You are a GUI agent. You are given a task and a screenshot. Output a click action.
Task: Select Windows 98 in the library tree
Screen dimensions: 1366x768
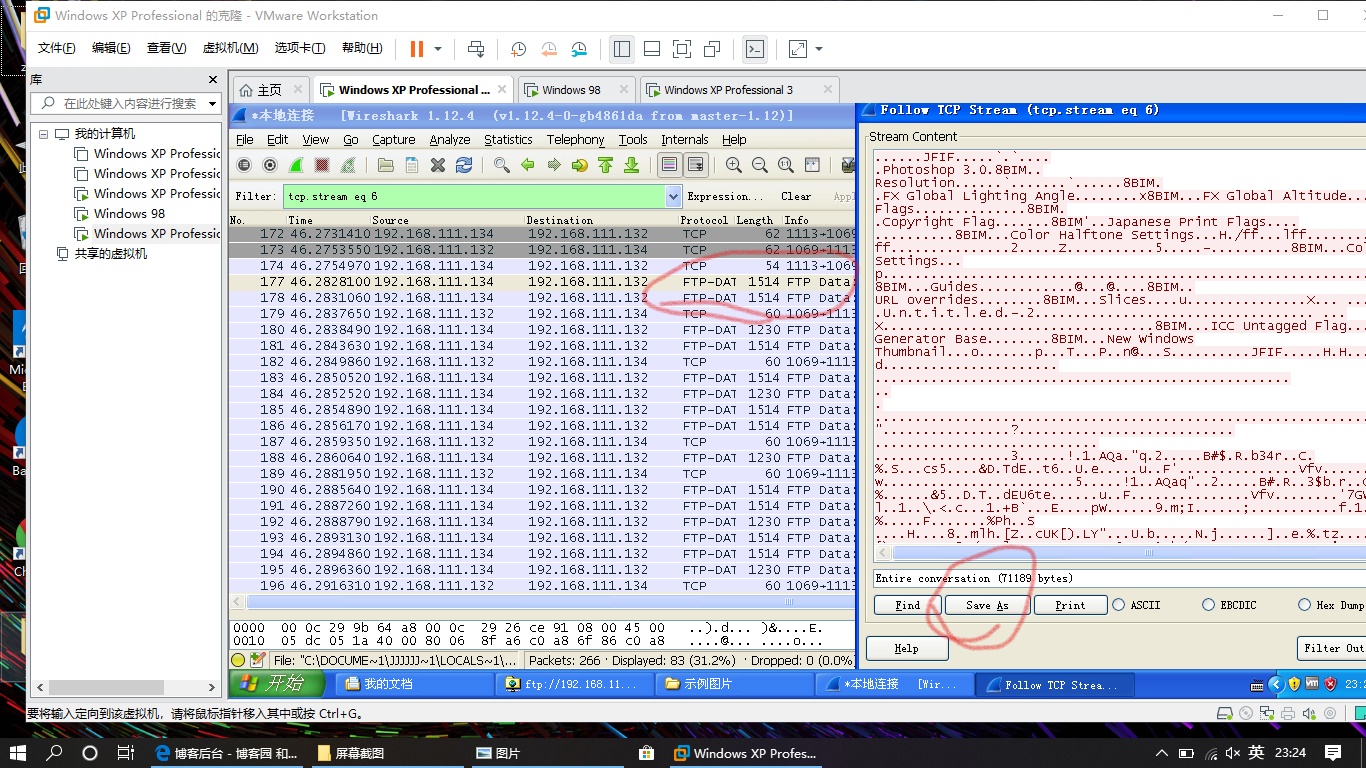coord(129,213)
